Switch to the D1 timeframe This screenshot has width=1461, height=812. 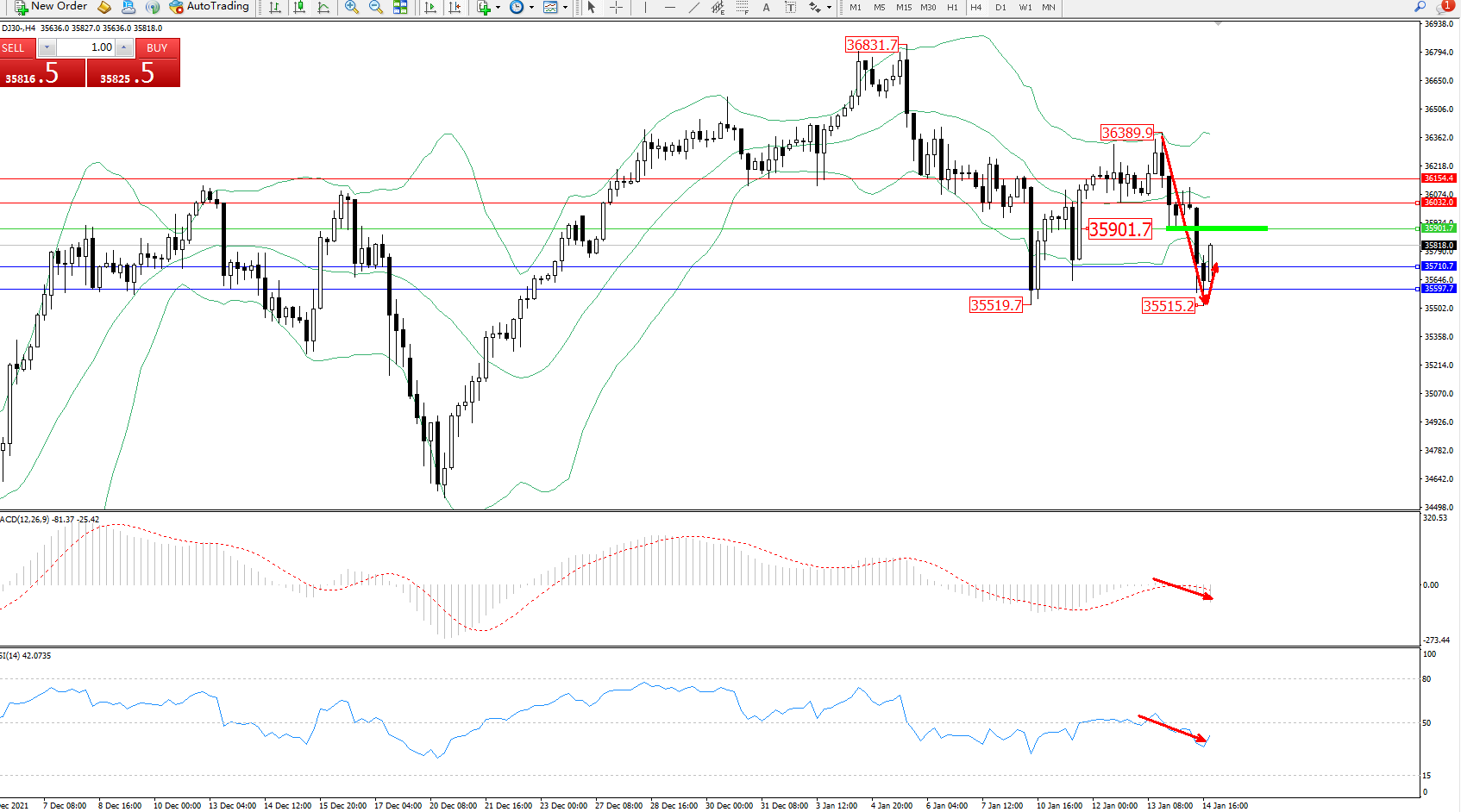(x=1000, y=7)
